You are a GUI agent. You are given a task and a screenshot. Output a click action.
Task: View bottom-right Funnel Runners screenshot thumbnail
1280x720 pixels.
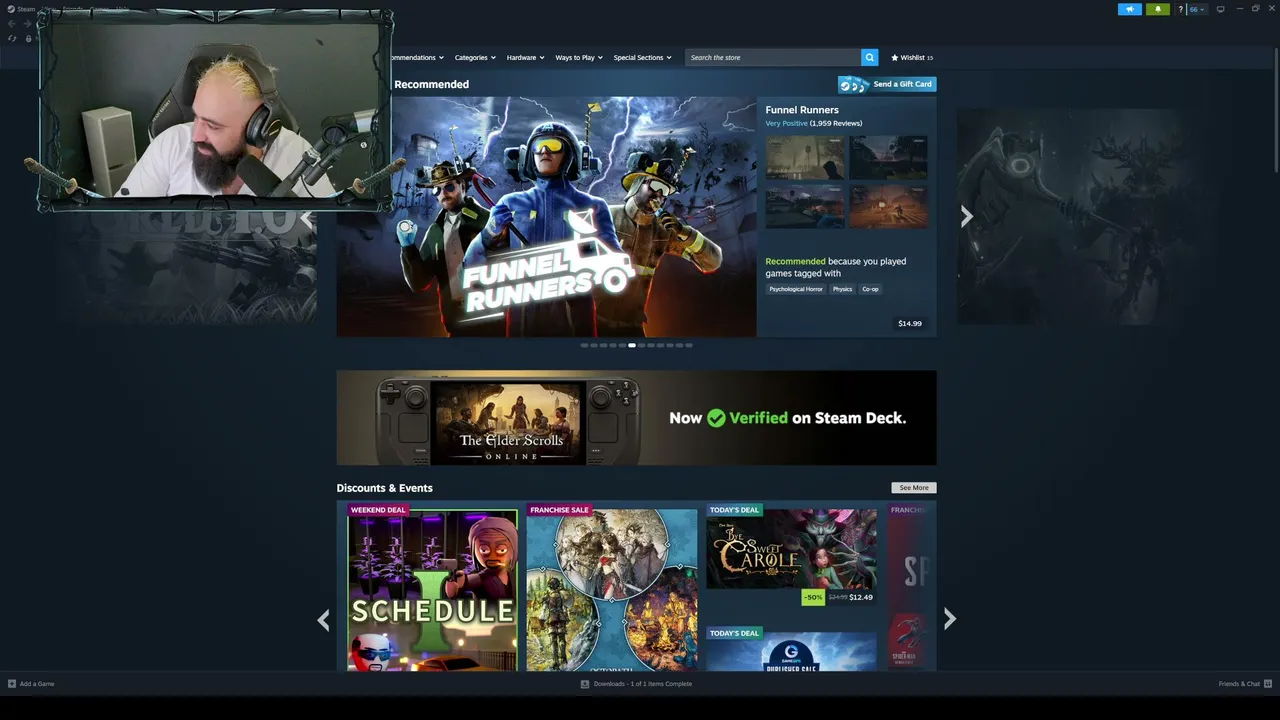(889, 206)
